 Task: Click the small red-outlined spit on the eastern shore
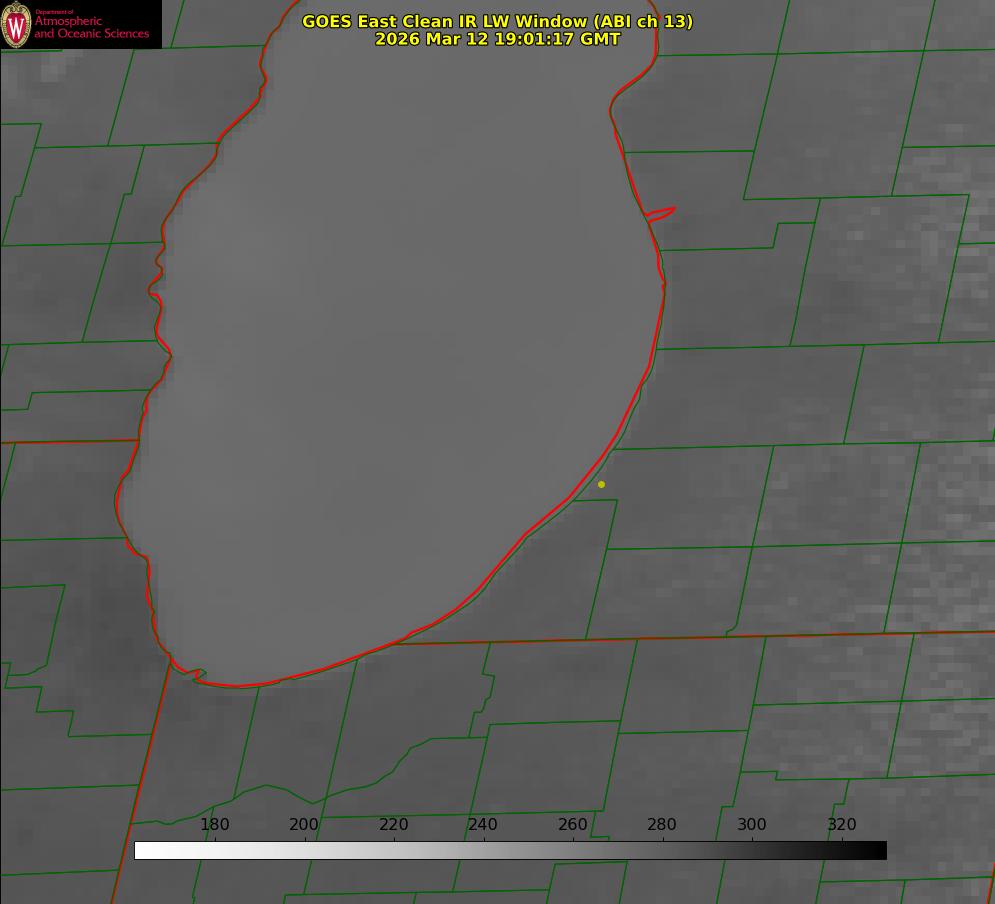[x=661, y=213]
